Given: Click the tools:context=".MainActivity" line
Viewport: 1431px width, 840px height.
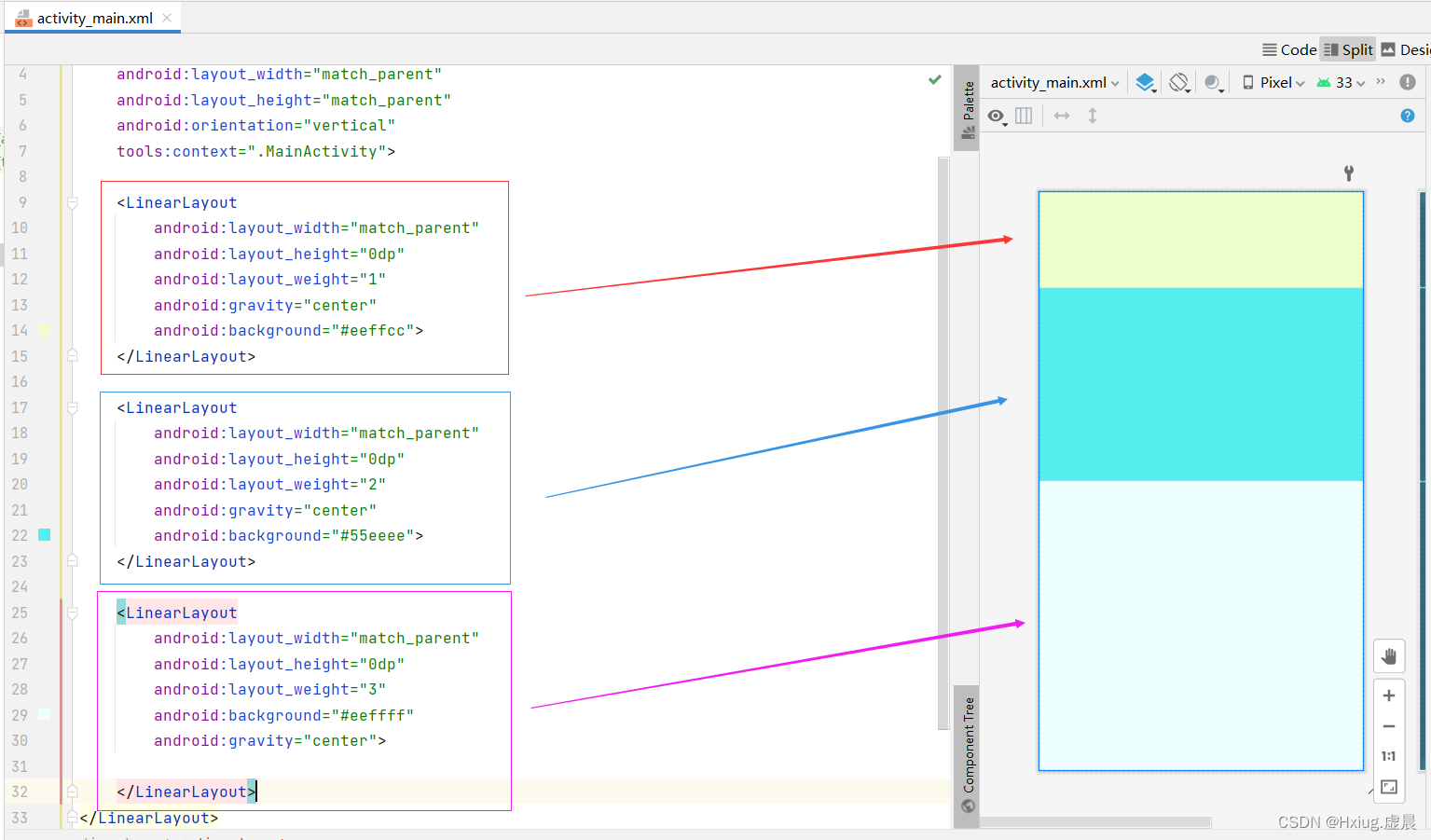Looking at the screenshot, I should pos(255,151).
